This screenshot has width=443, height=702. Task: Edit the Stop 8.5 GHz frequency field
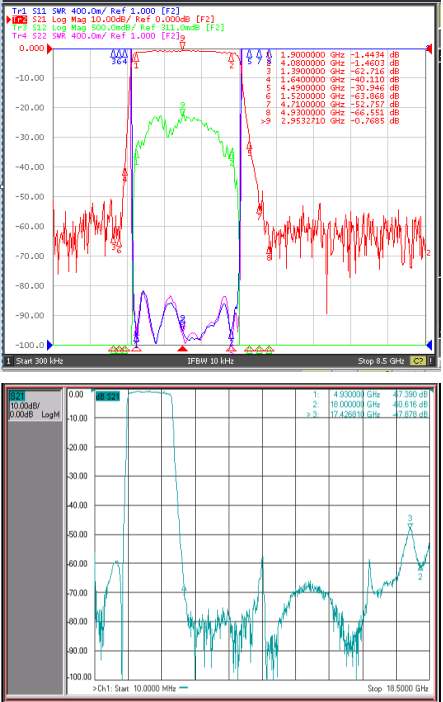[x=381, y=361]
